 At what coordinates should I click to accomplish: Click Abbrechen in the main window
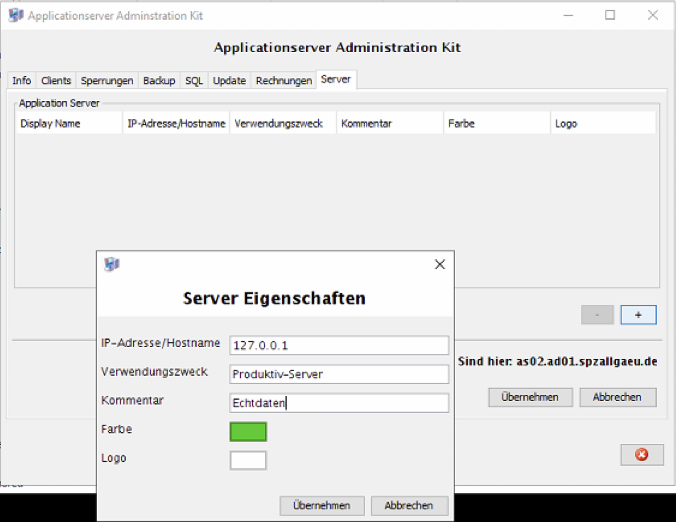click(617, 397)
